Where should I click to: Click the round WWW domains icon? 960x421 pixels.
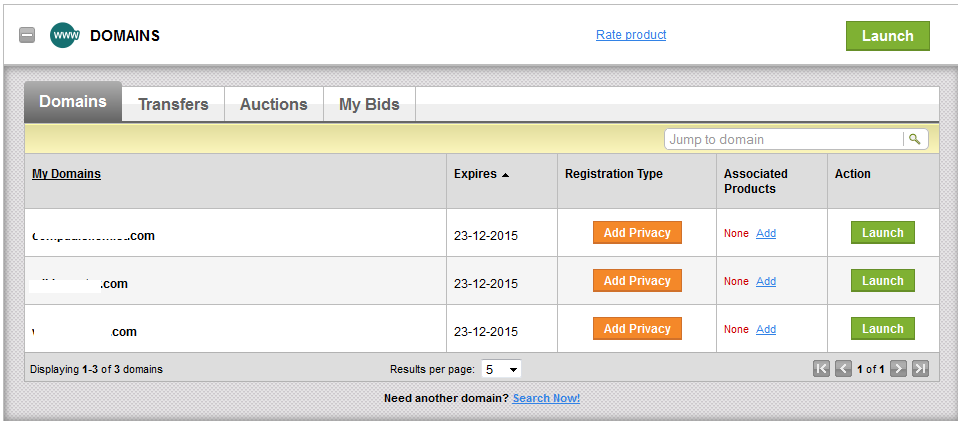point(65,36)
